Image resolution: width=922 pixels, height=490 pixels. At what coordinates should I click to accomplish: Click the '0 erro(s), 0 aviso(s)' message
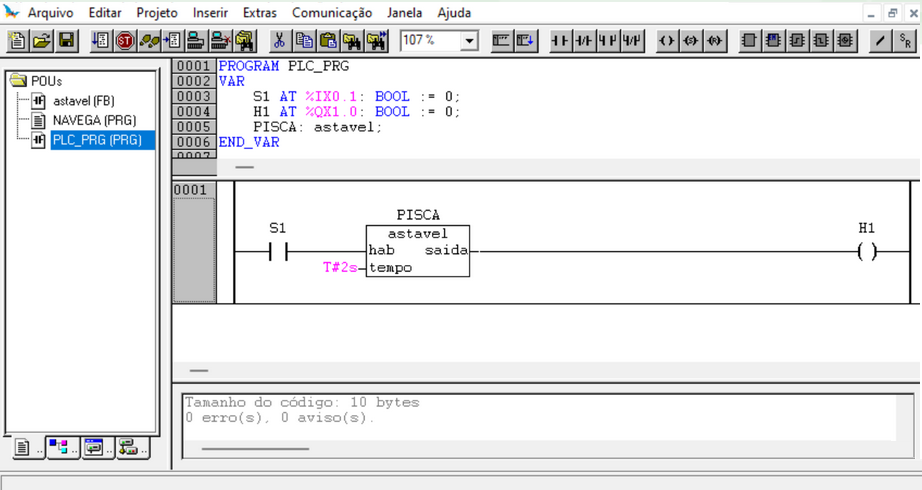tap(279, 418)
